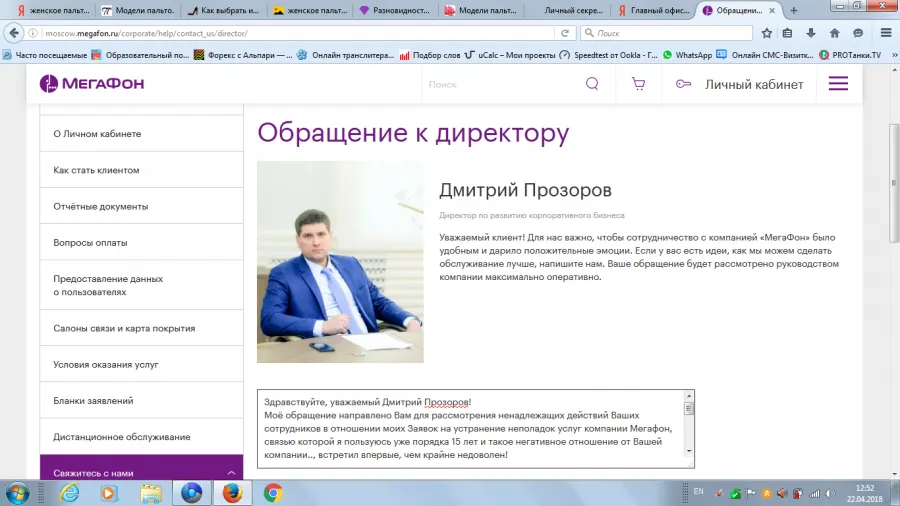Open Дистанционное обслуживание sidebar item
The height and width of the screenshot is (506, 900).
141,437
